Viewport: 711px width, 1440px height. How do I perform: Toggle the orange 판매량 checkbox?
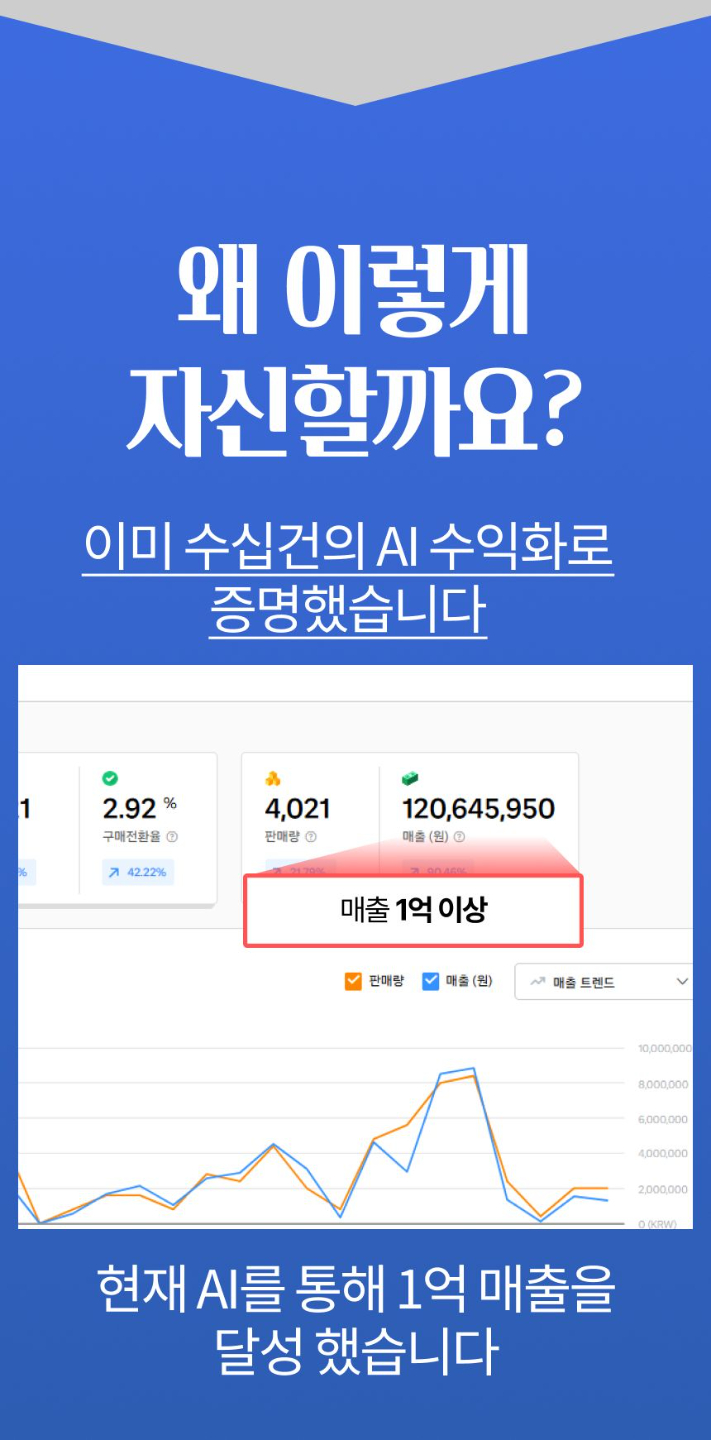352,981
